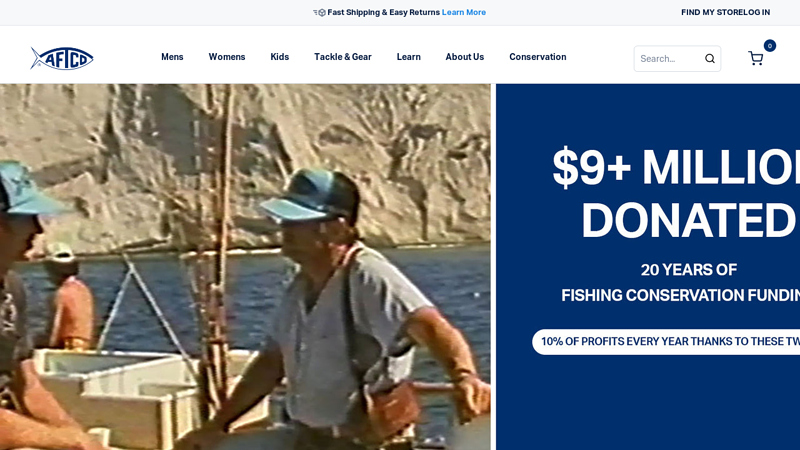This screenshot has width=800, height=450.
Task: Click the cart item count badge
Action: point(770,46)
